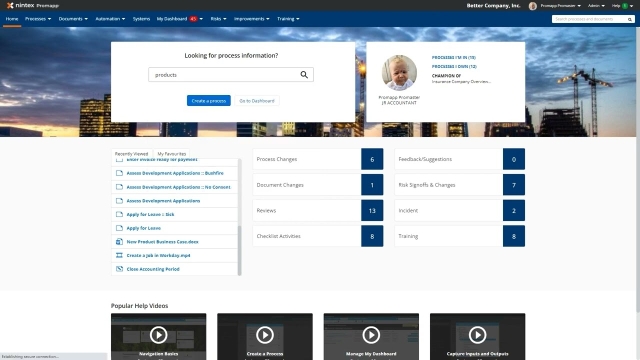Click the magnifier icon in the process search box
This screenshot has width=640, height=360.
click(x=304, y=75)
